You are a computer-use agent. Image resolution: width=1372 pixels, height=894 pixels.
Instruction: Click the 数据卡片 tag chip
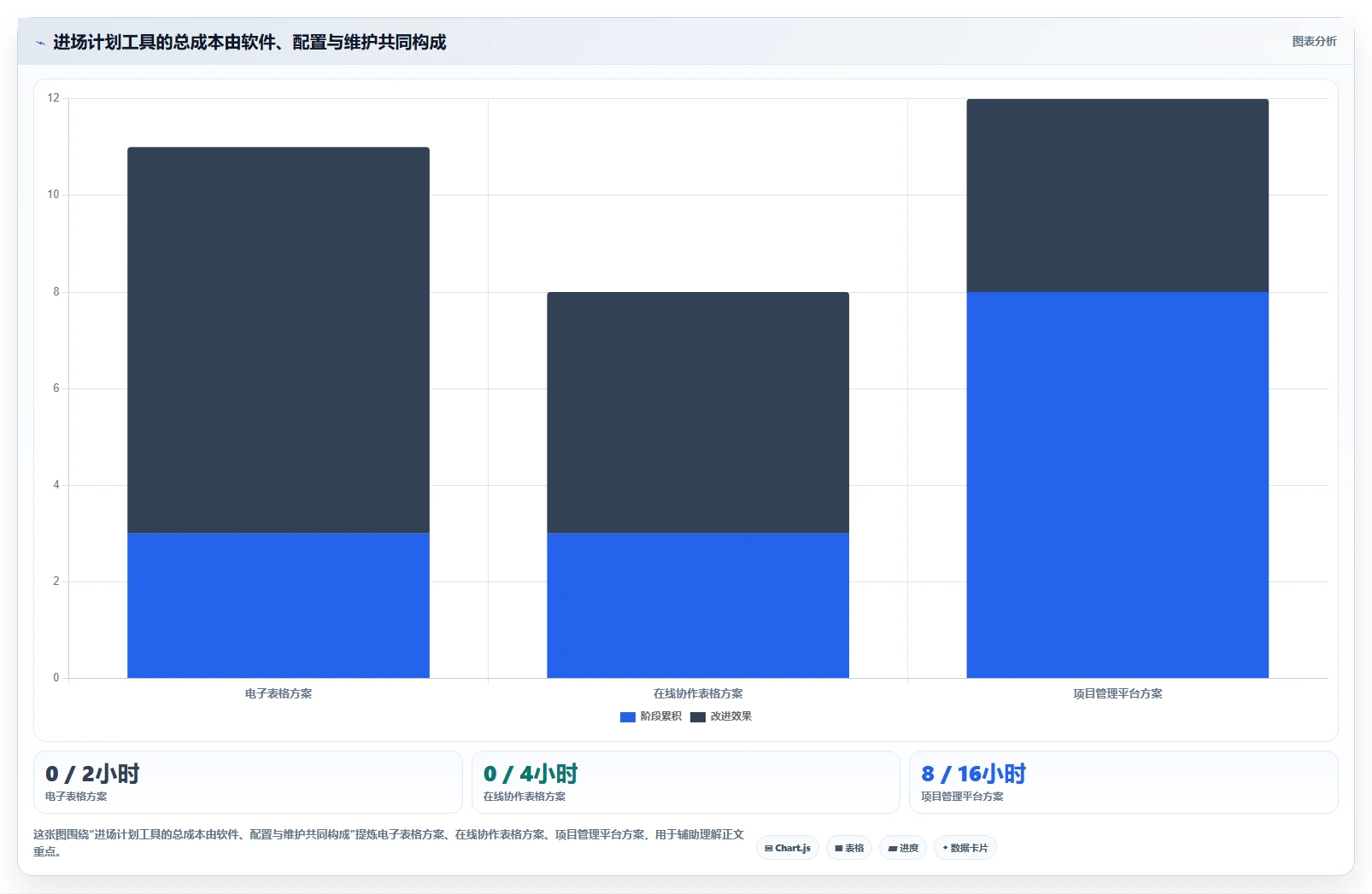(965, 848)
